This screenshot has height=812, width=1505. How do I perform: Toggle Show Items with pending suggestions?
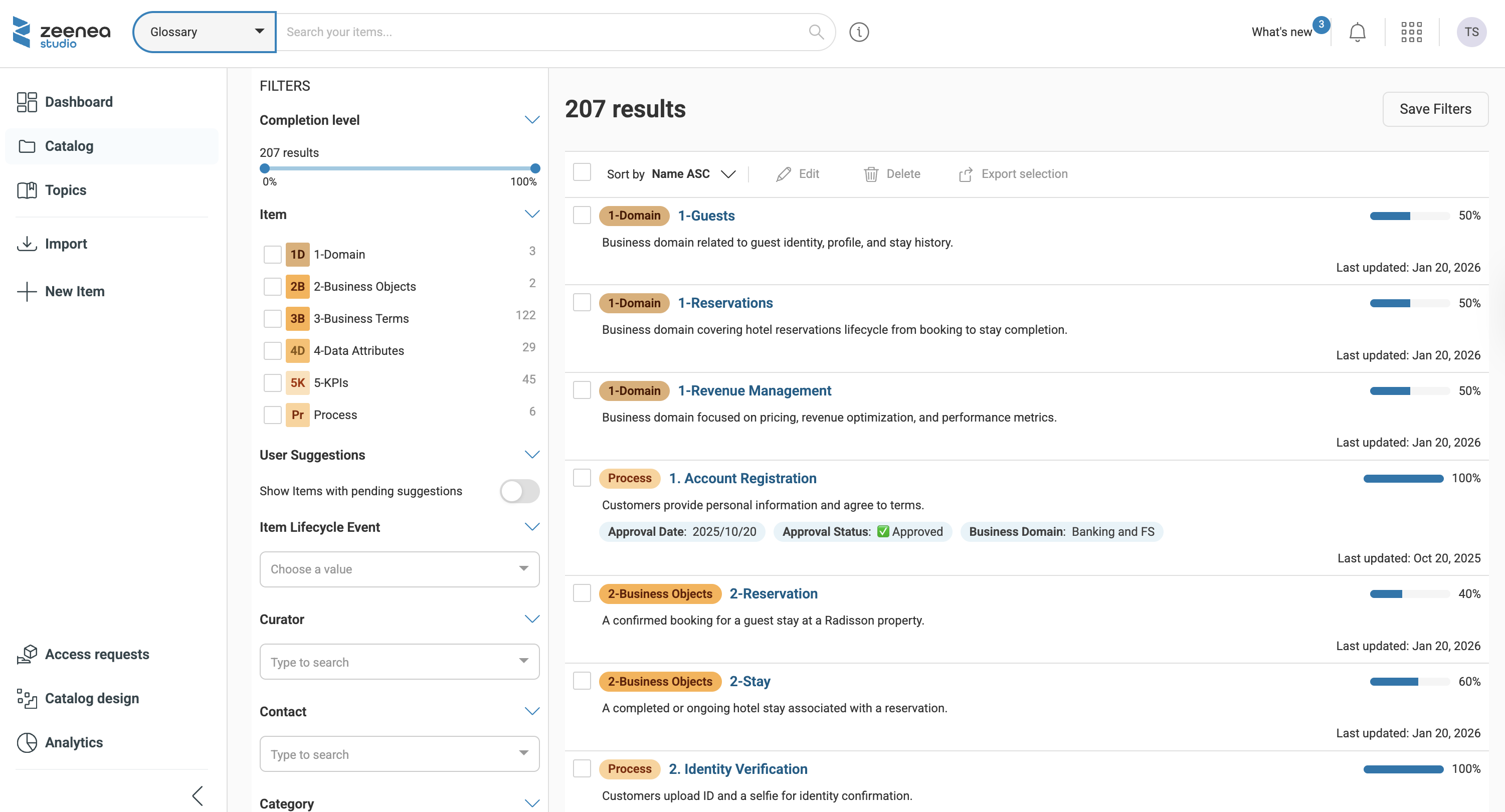[x=519, y=491]
